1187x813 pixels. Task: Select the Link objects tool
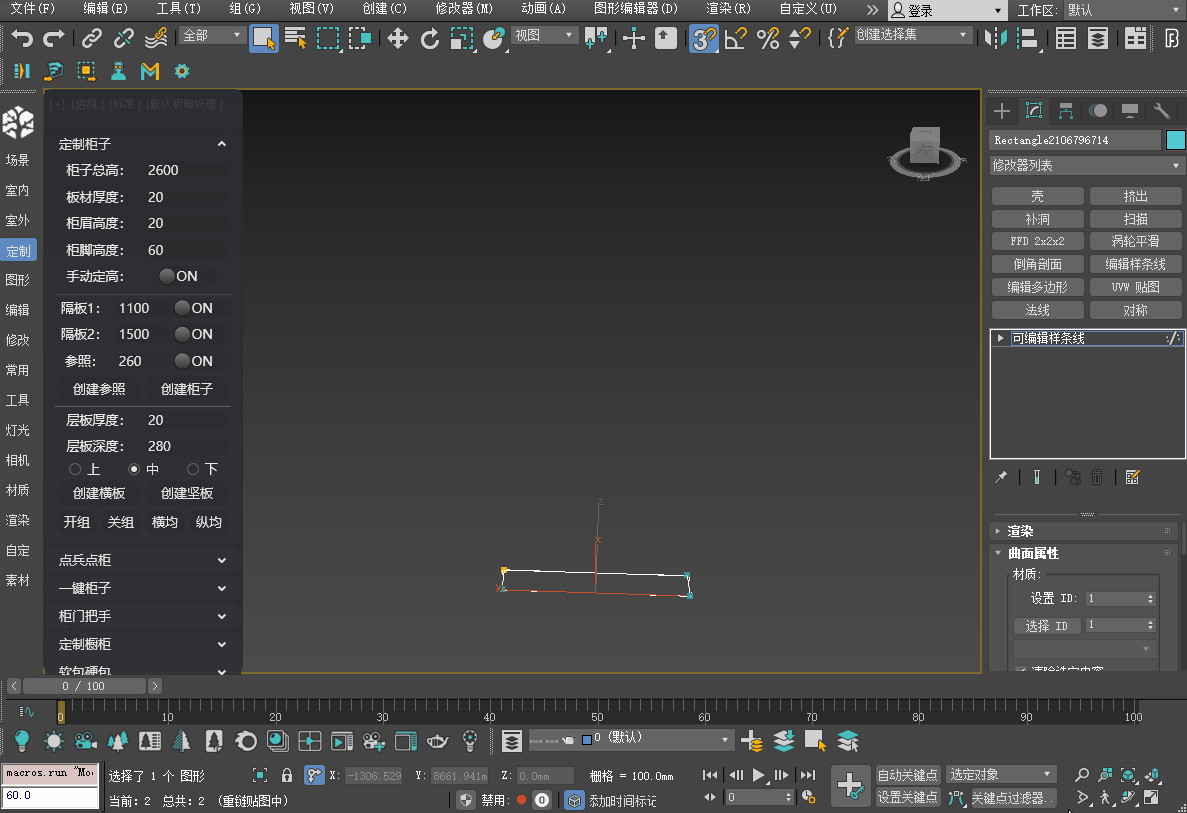pyautogui.click(x=92, y=38)
